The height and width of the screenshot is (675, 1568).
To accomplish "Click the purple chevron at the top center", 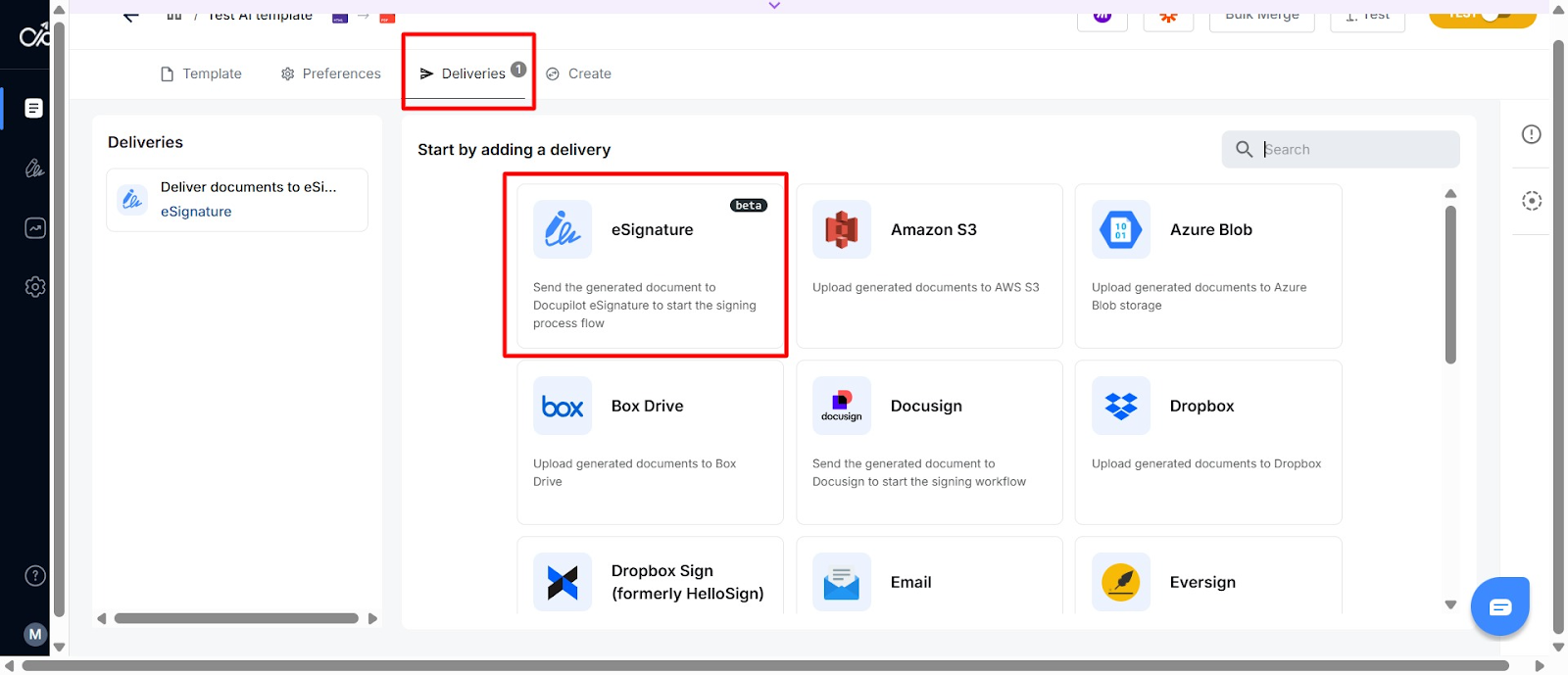I will 774,6.
